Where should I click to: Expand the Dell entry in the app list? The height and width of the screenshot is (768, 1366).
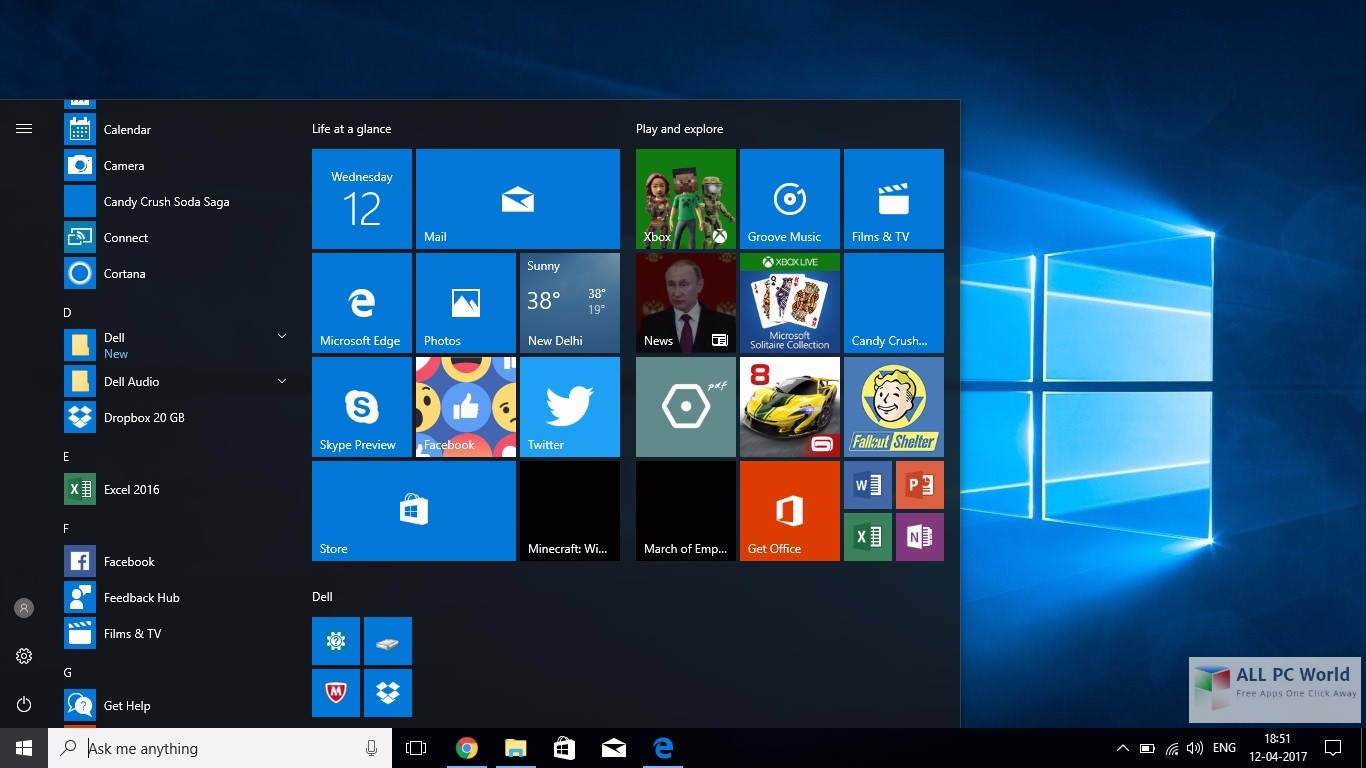point(281,336)
